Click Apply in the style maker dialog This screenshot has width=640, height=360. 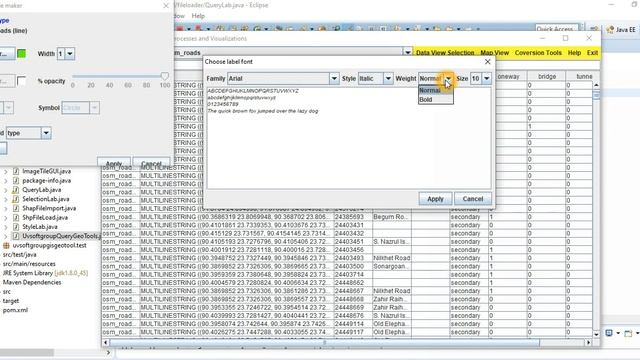click(x=113, y=162)
